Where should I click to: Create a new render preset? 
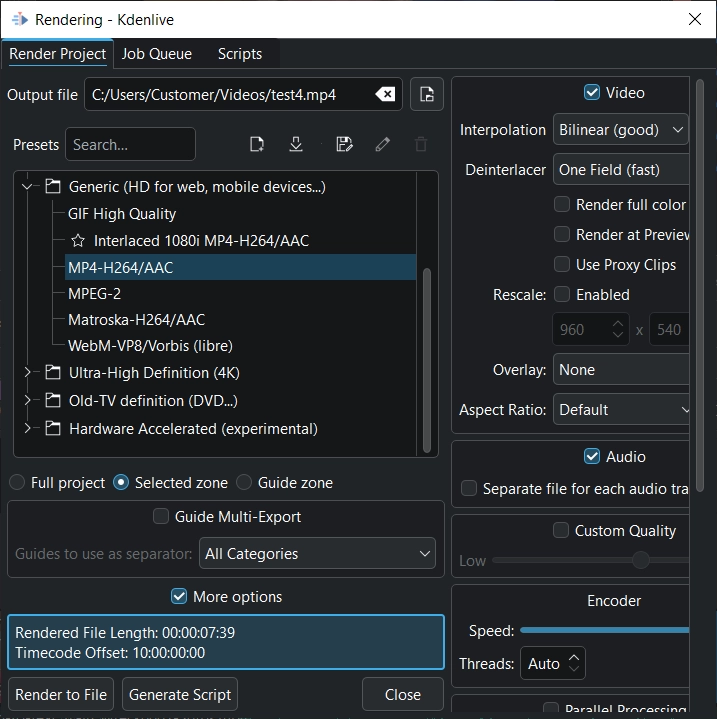(x=257, y=144)
